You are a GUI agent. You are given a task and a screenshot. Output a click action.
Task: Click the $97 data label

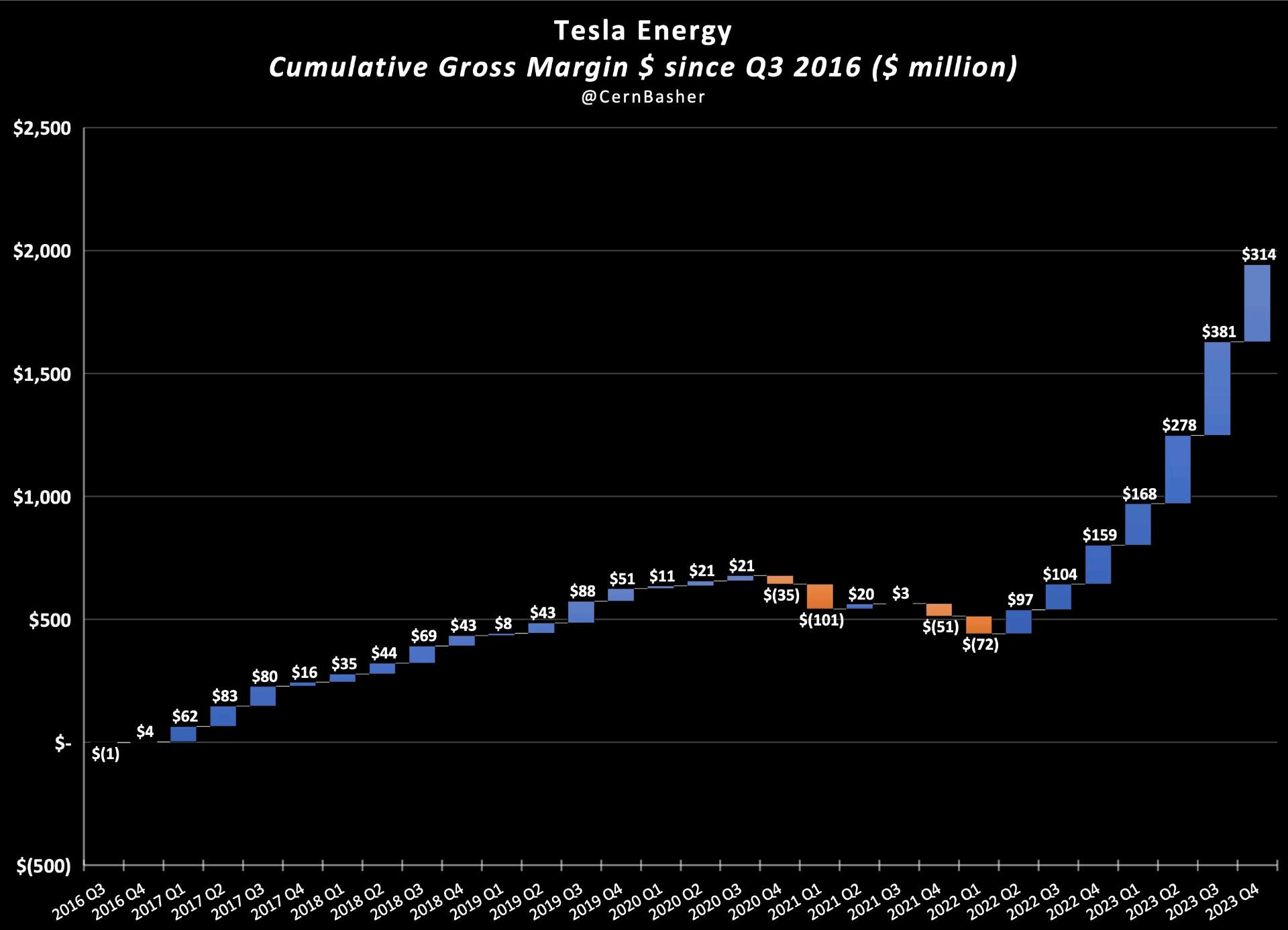point(1020,599)
